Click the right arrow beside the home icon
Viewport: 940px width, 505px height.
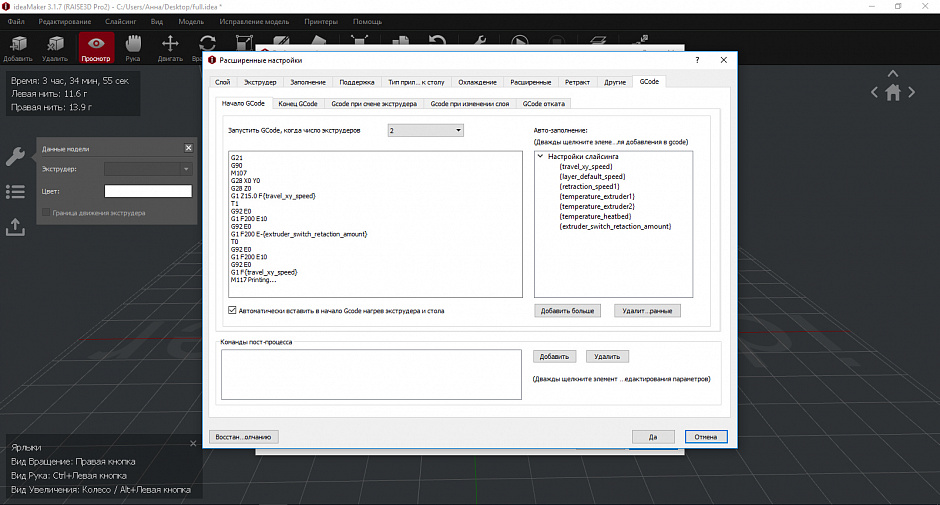point(911,92)
